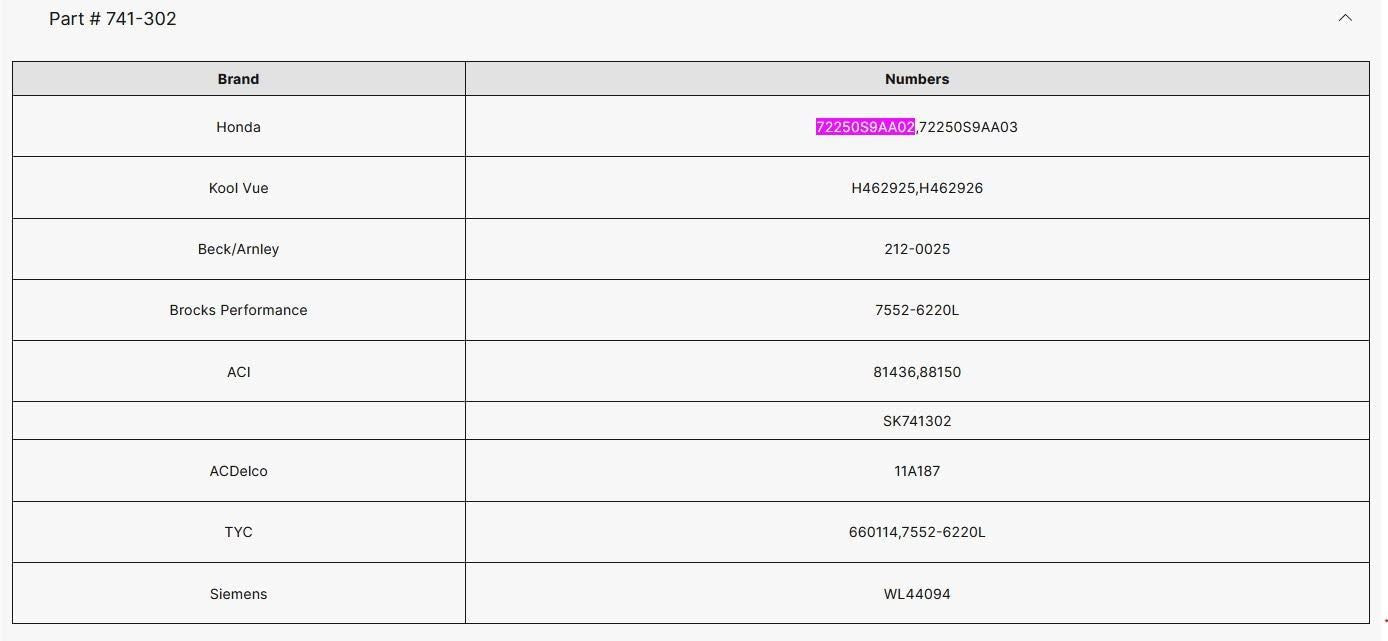The width and height of the screenshot is (1388, 641).
Task: Select the Honda brand cell
Action: coord(238,127)
